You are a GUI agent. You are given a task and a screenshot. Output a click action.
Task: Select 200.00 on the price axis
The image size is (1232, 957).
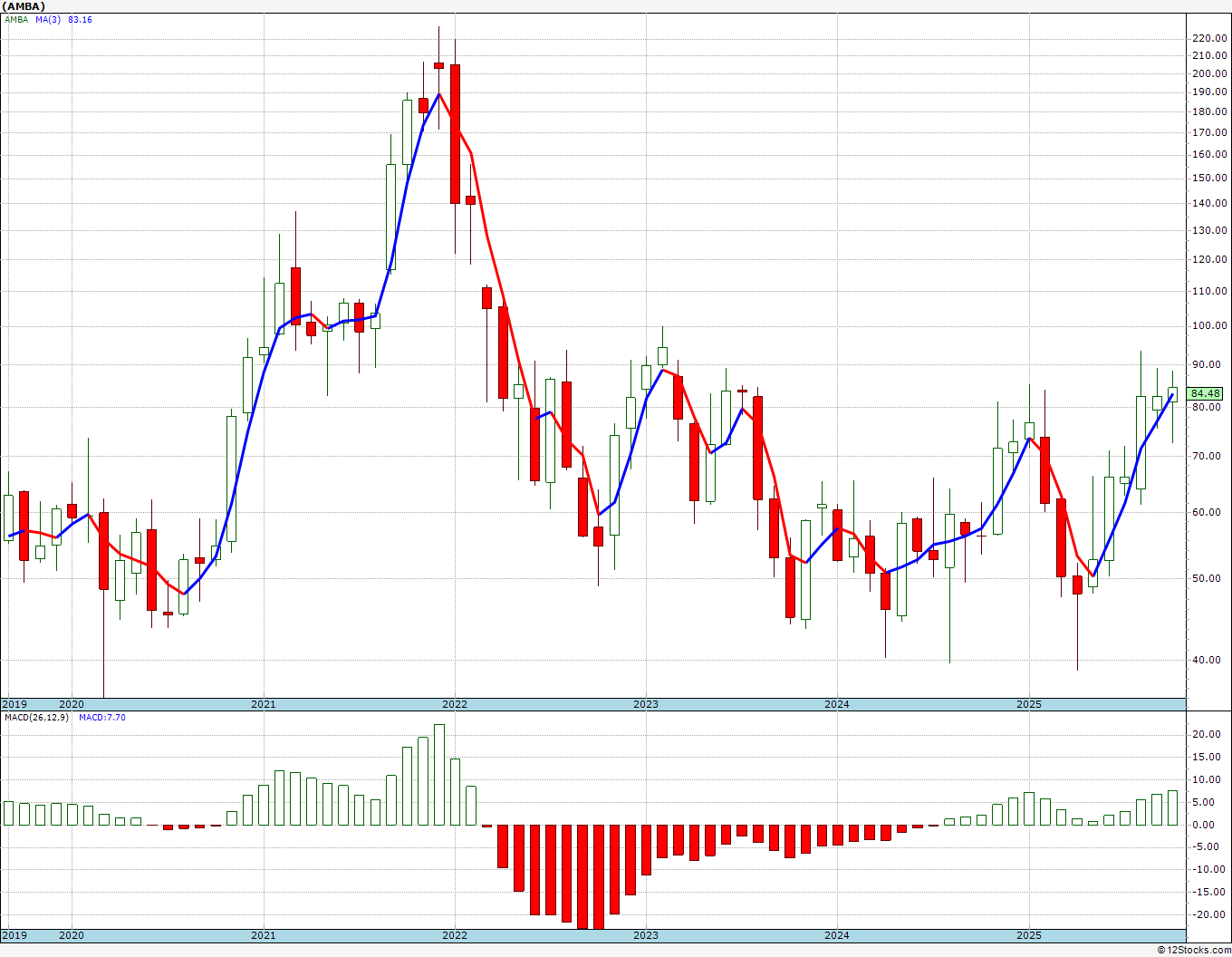tap(1210, 73)
